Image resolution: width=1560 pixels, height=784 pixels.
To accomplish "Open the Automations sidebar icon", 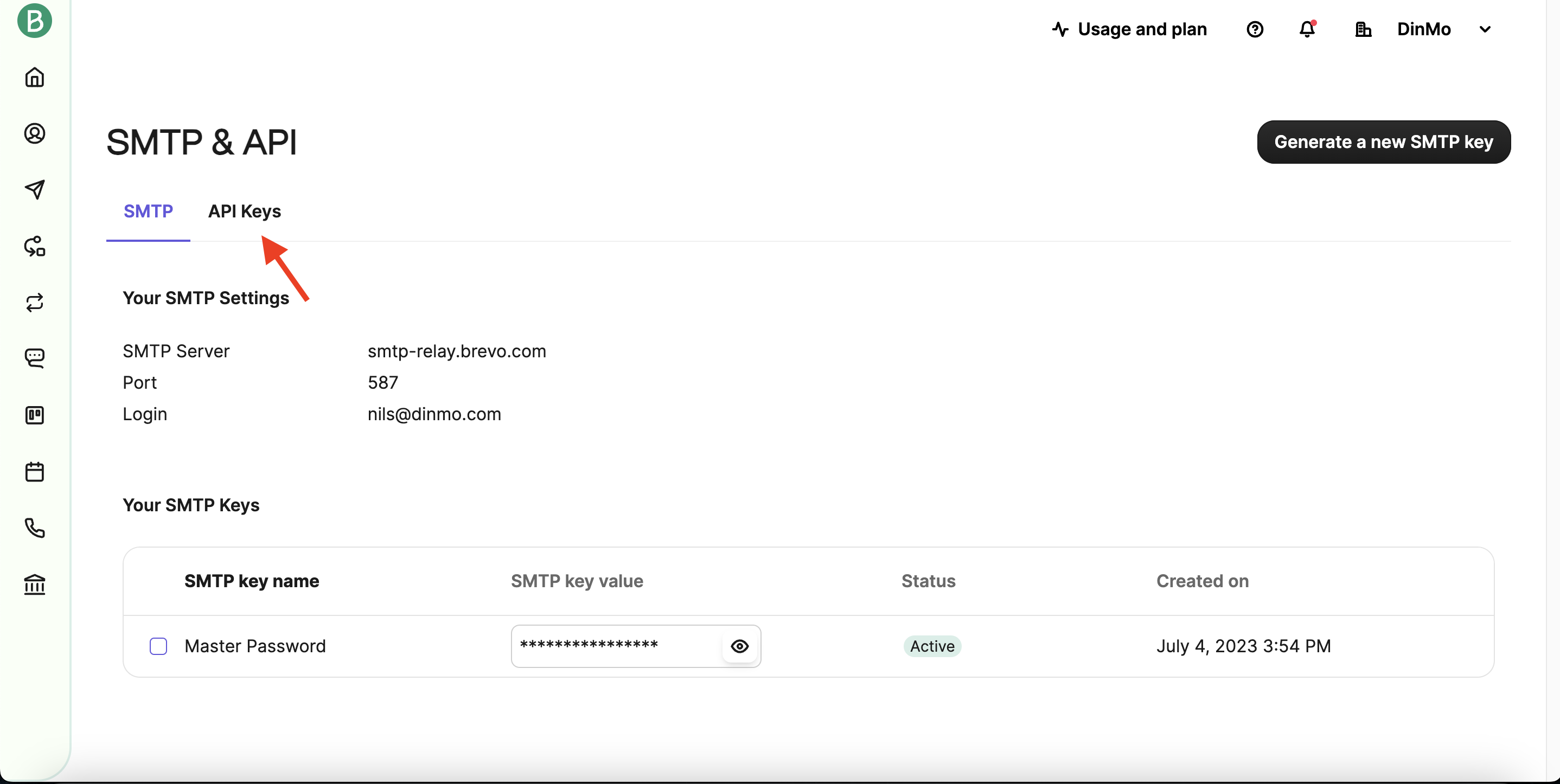I will click(x=35, y=246).
